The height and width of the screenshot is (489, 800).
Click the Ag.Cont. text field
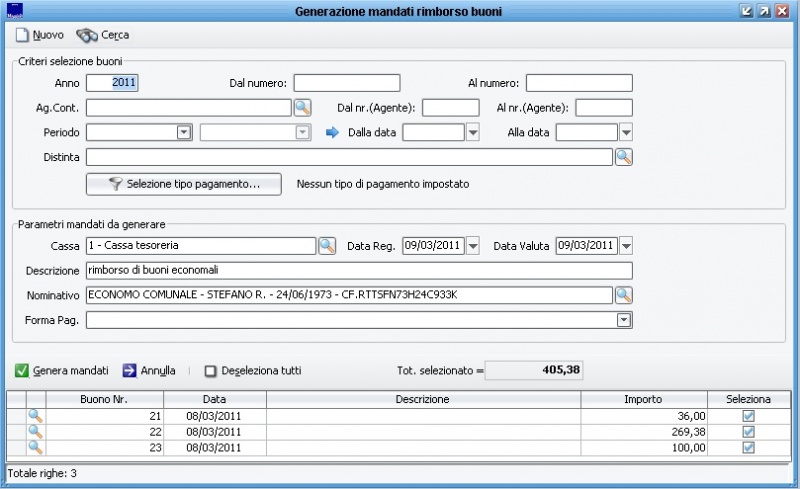click(x=189, y=108)
